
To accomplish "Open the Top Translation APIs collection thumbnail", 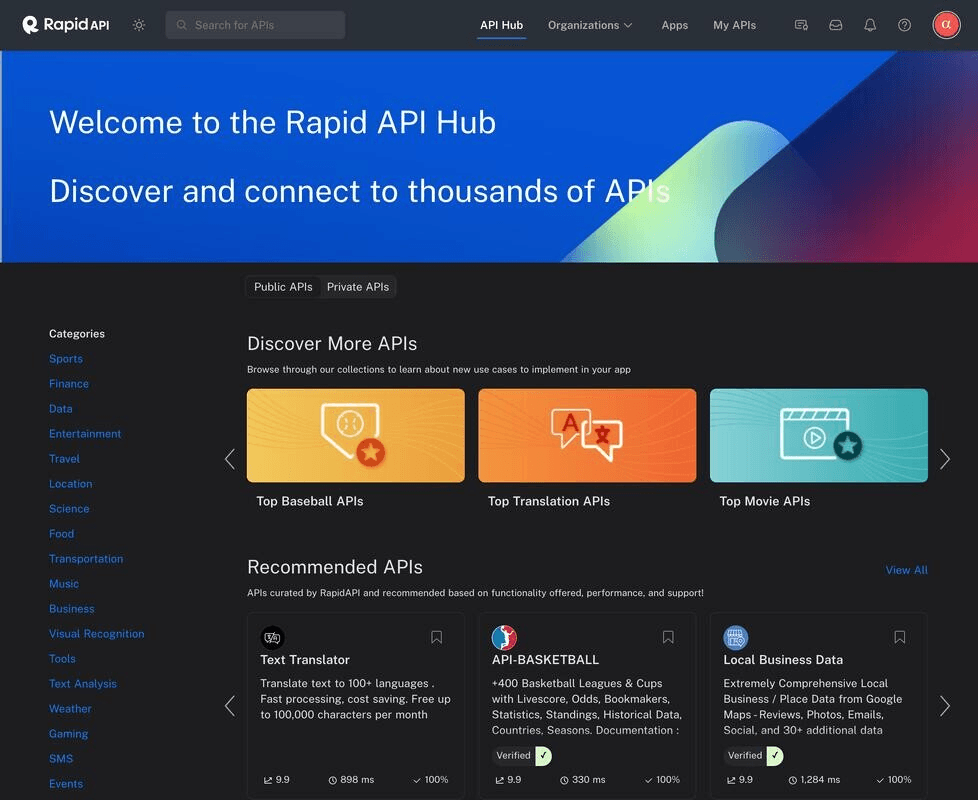I will [587, 436].
